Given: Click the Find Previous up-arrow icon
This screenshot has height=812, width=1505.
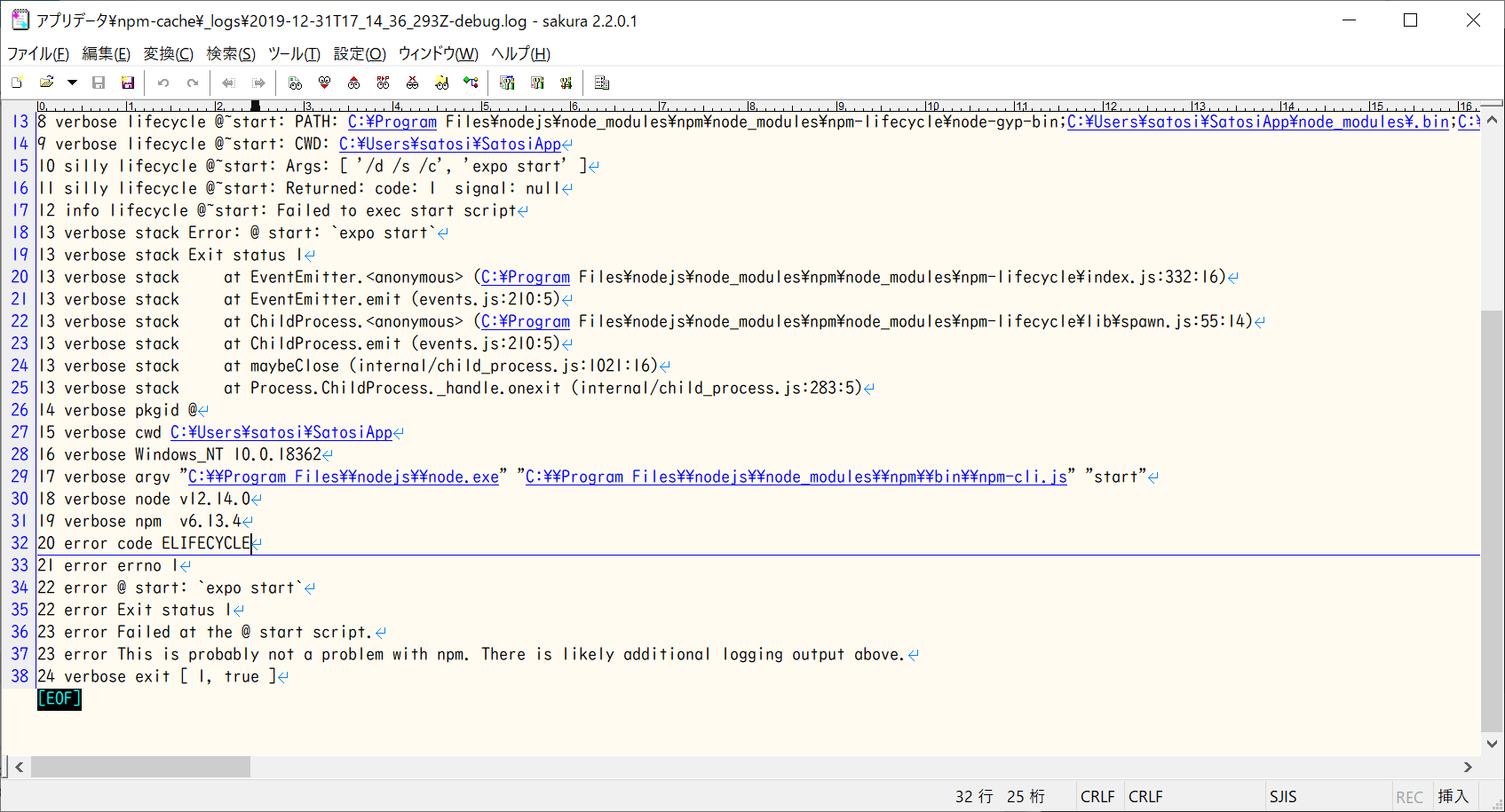Looking at the screenshot, I should pos(354,83).
